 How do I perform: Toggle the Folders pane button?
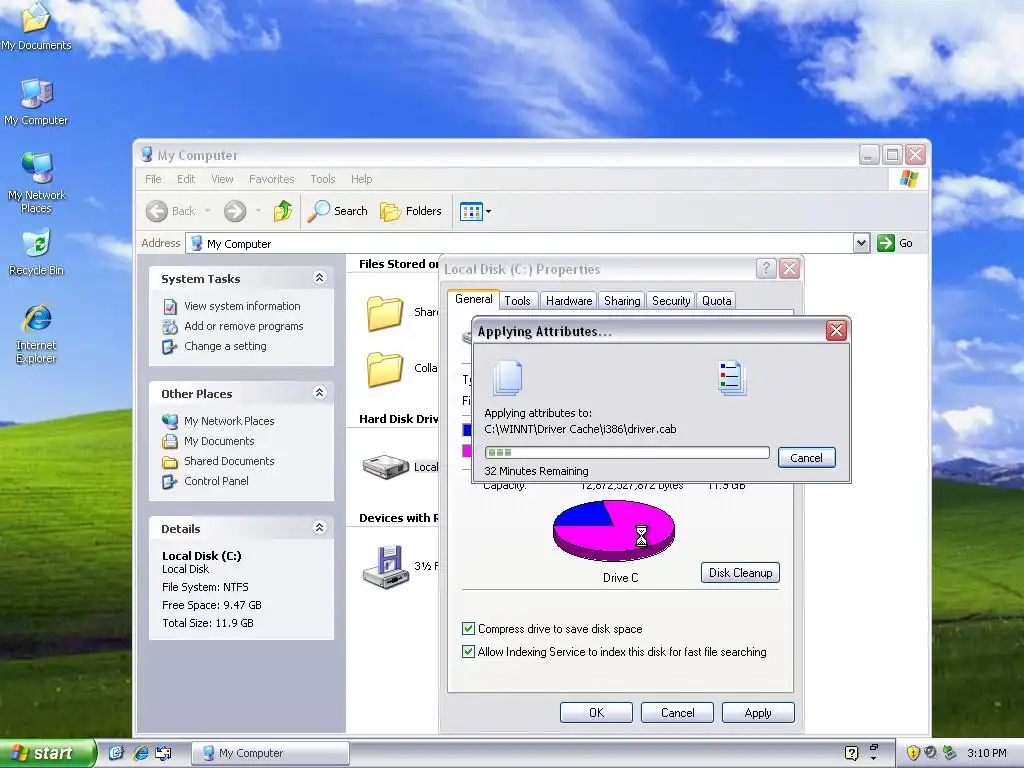point(411,211)
